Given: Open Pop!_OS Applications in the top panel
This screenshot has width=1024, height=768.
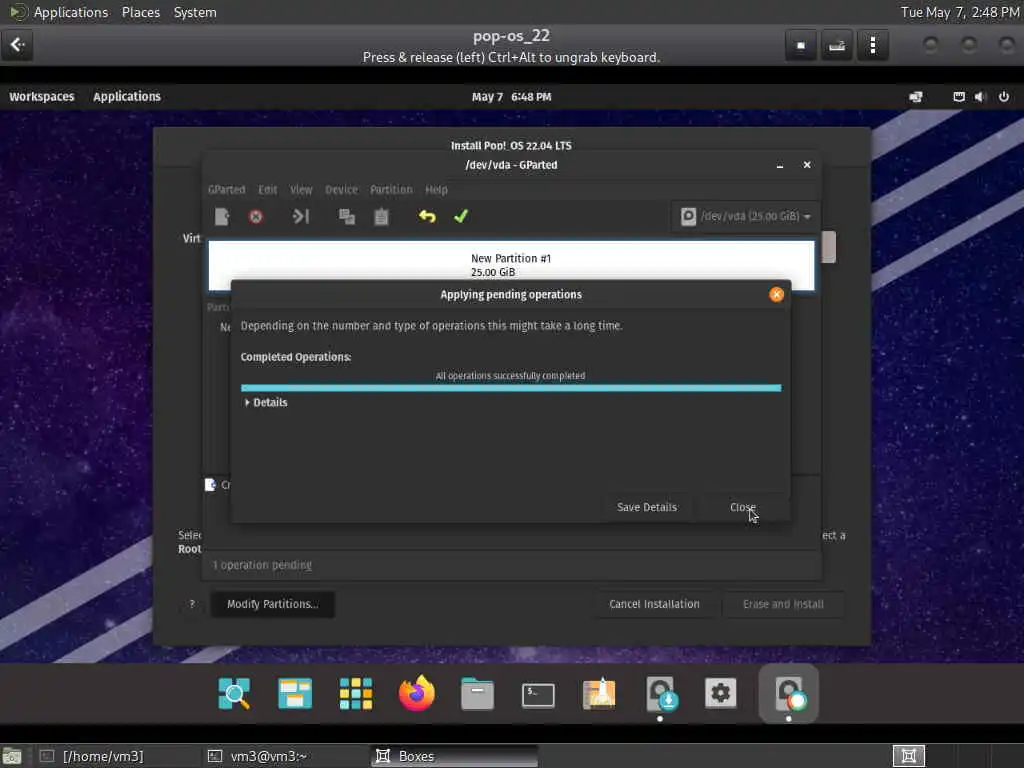Looking at the screenshot, I should tap(127, 97).
